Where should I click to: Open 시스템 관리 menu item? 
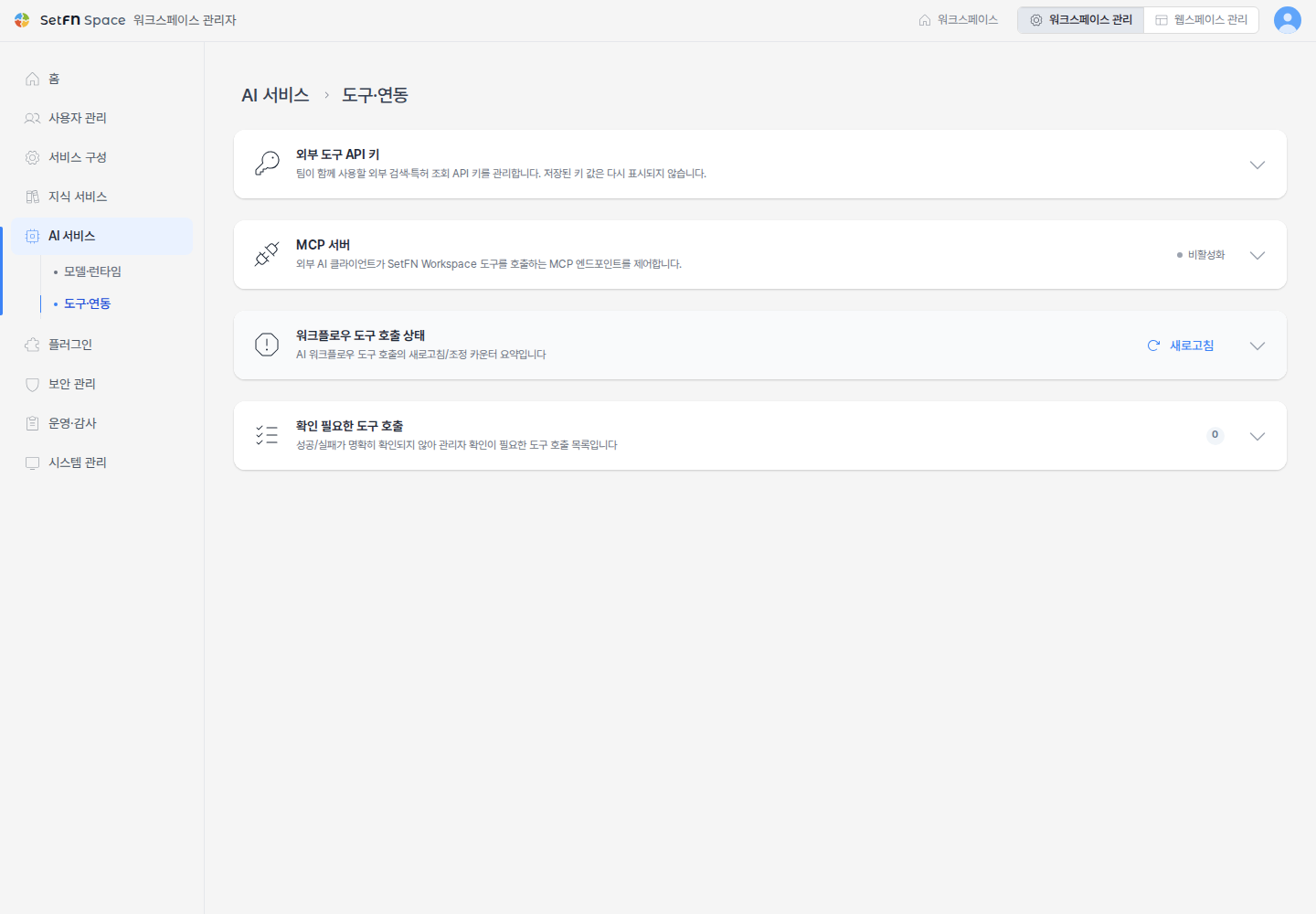[101, 462]
